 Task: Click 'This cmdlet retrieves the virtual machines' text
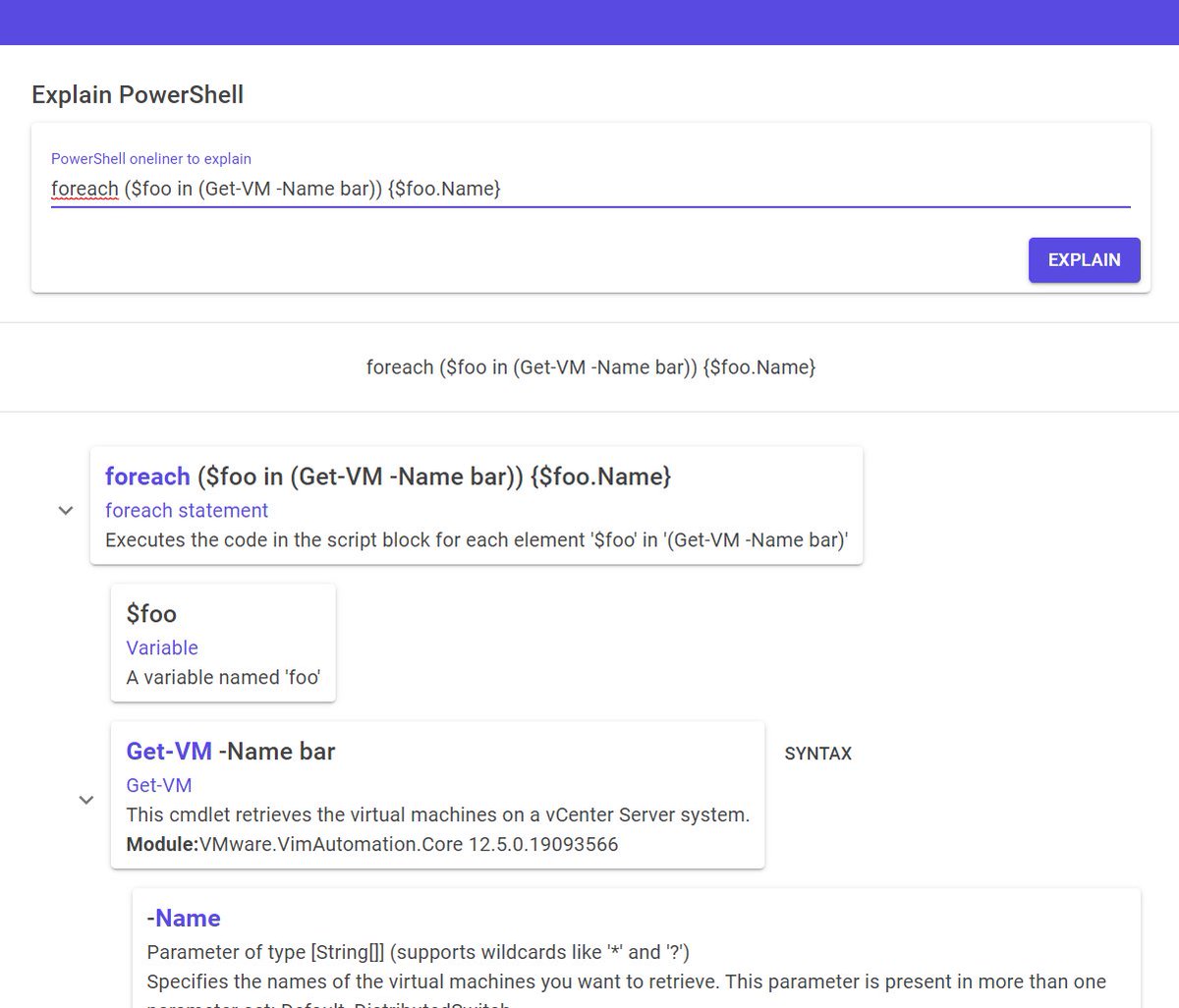click(x=438, y=814)
